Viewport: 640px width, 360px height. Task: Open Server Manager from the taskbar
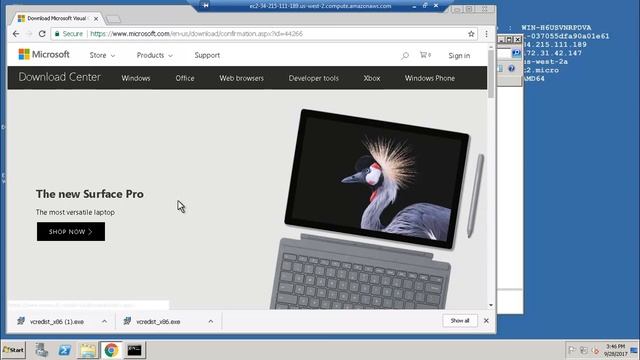(x=41, y=350)
